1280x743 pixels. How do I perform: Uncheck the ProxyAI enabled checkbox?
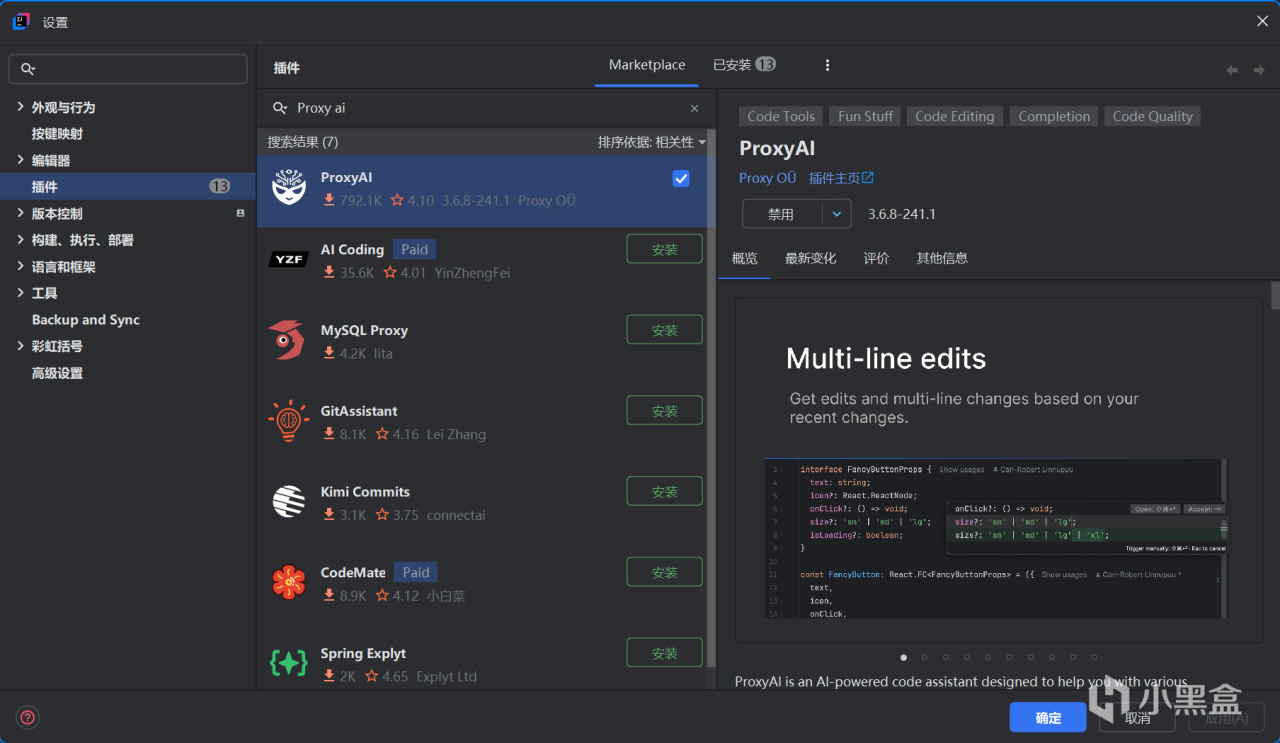(x=681, y=178)
